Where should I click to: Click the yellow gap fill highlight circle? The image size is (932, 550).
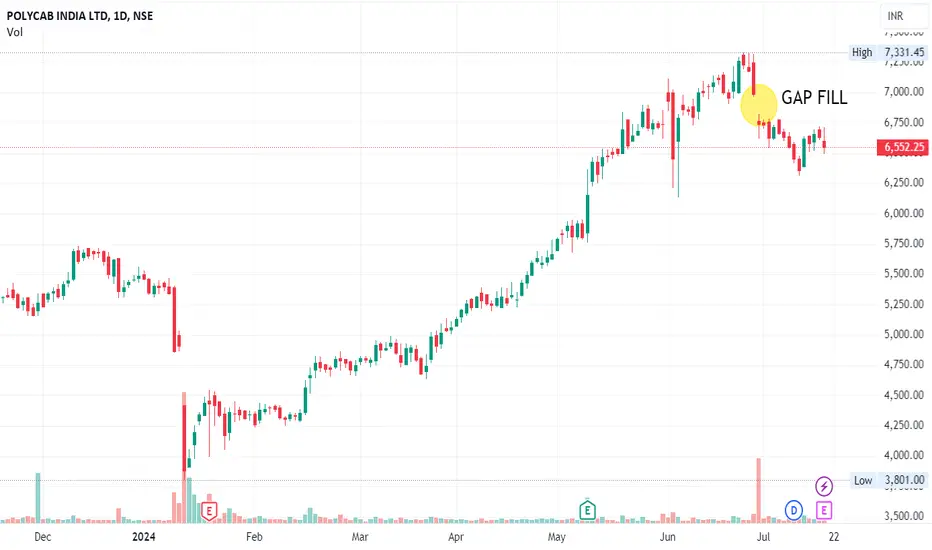pos(758,105)
